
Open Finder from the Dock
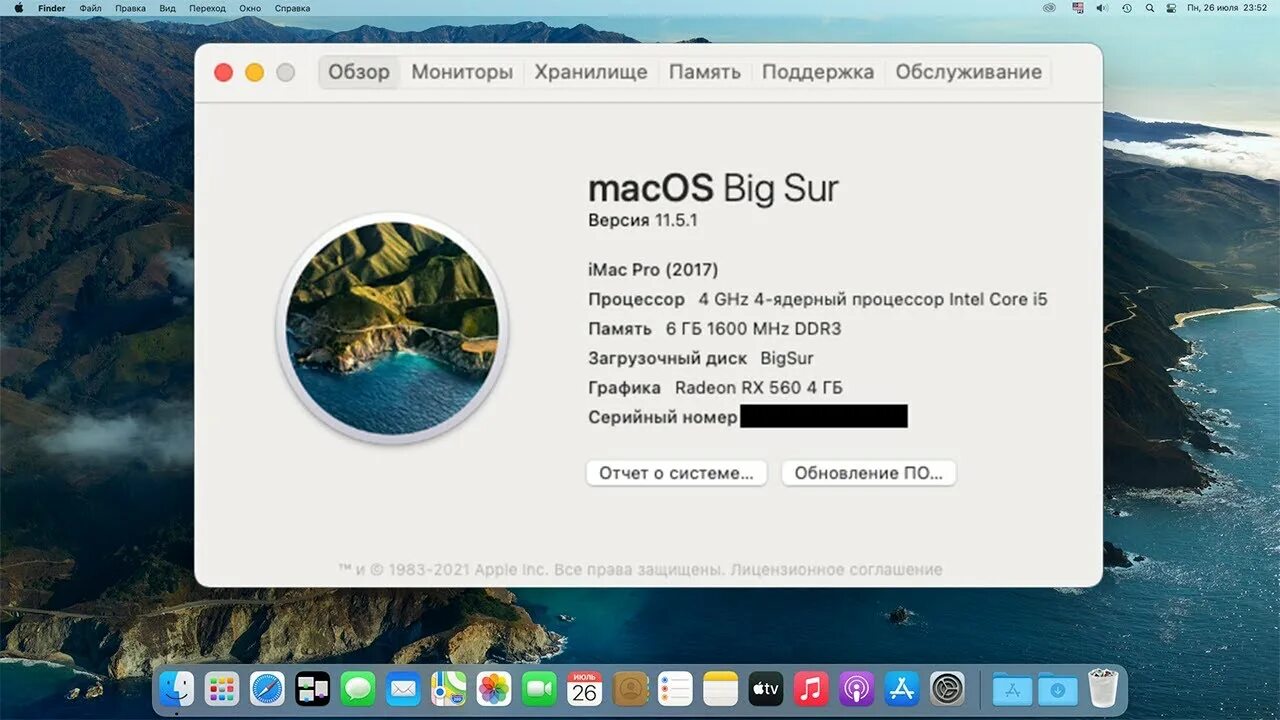[177, 688]
